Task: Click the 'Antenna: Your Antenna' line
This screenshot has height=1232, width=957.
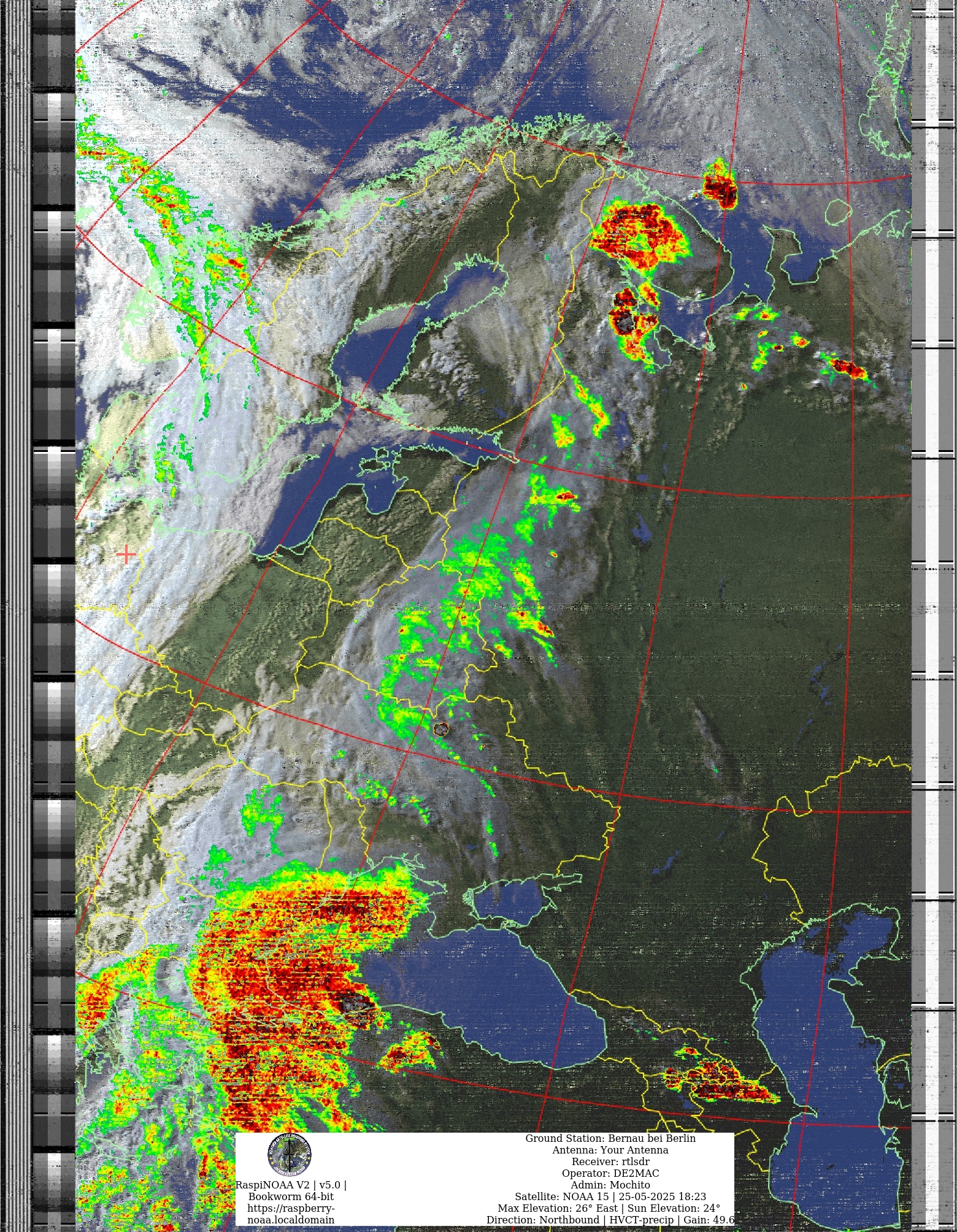Action: pyautogui.click(x=610, y=1150)
